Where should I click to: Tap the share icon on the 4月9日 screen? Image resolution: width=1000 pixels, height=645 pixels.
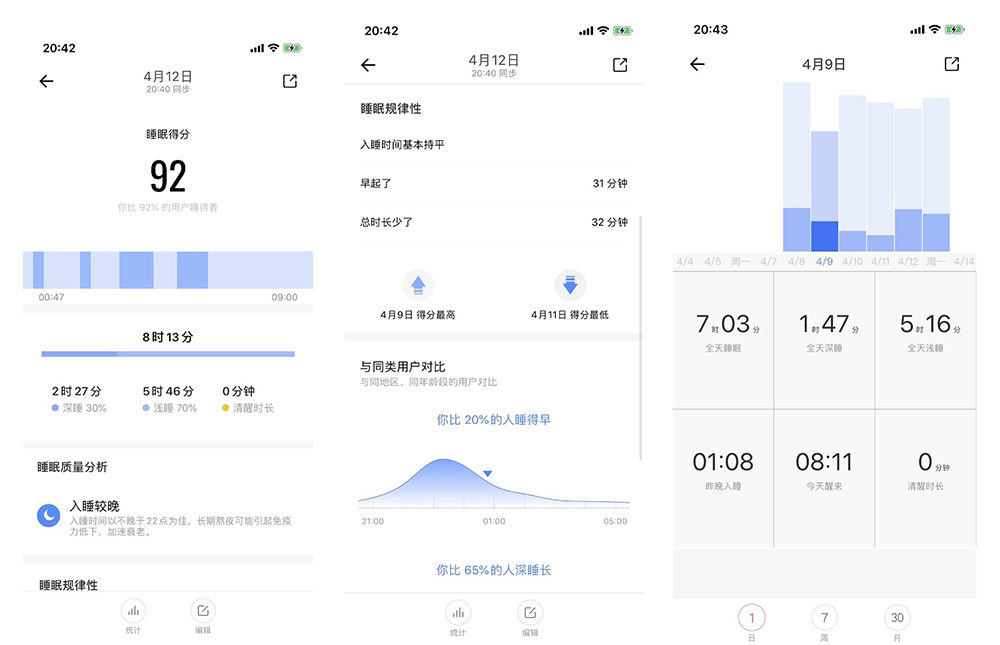point(952,64)
